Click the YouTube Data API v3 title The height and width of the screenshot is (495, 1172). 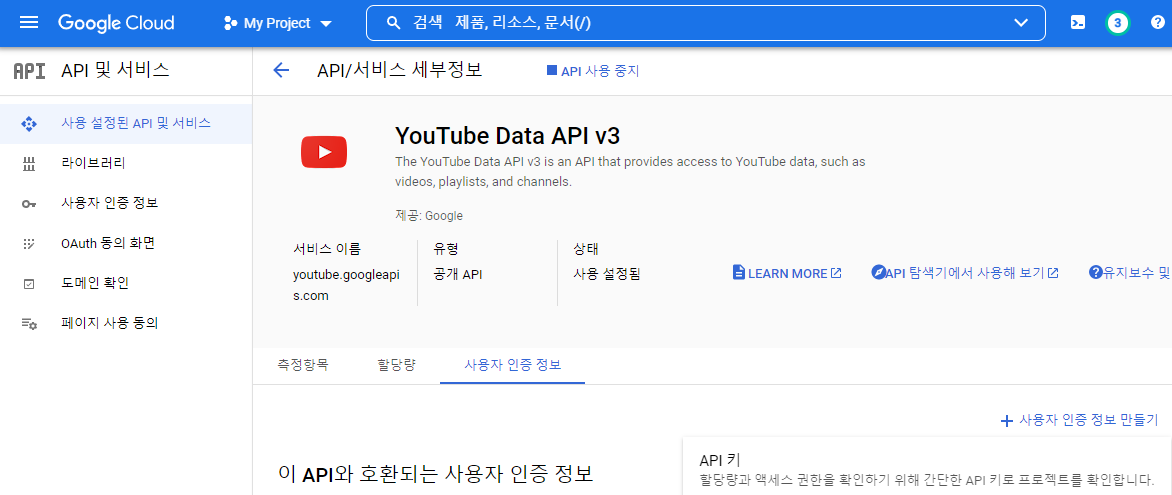point(508,135)
